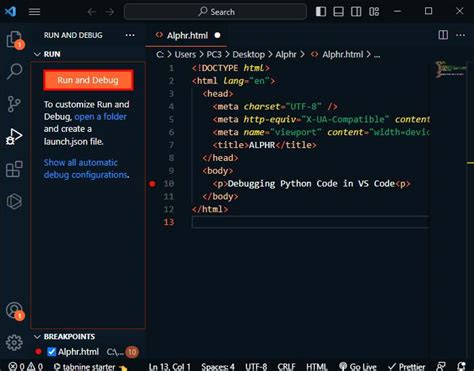Open the hamburger application menu
This screenshot has height=371, width=474.
point(34,12)
